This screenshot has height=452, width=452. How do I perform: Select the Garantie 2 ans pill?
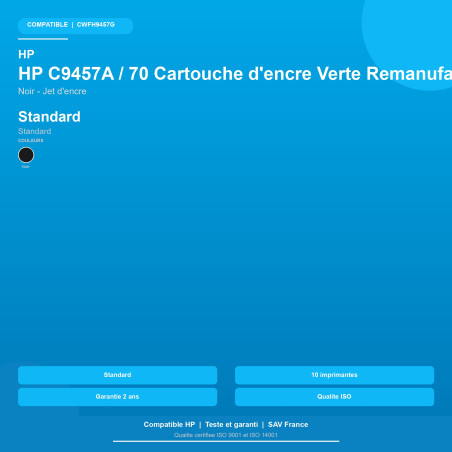[x=117, y=397]
